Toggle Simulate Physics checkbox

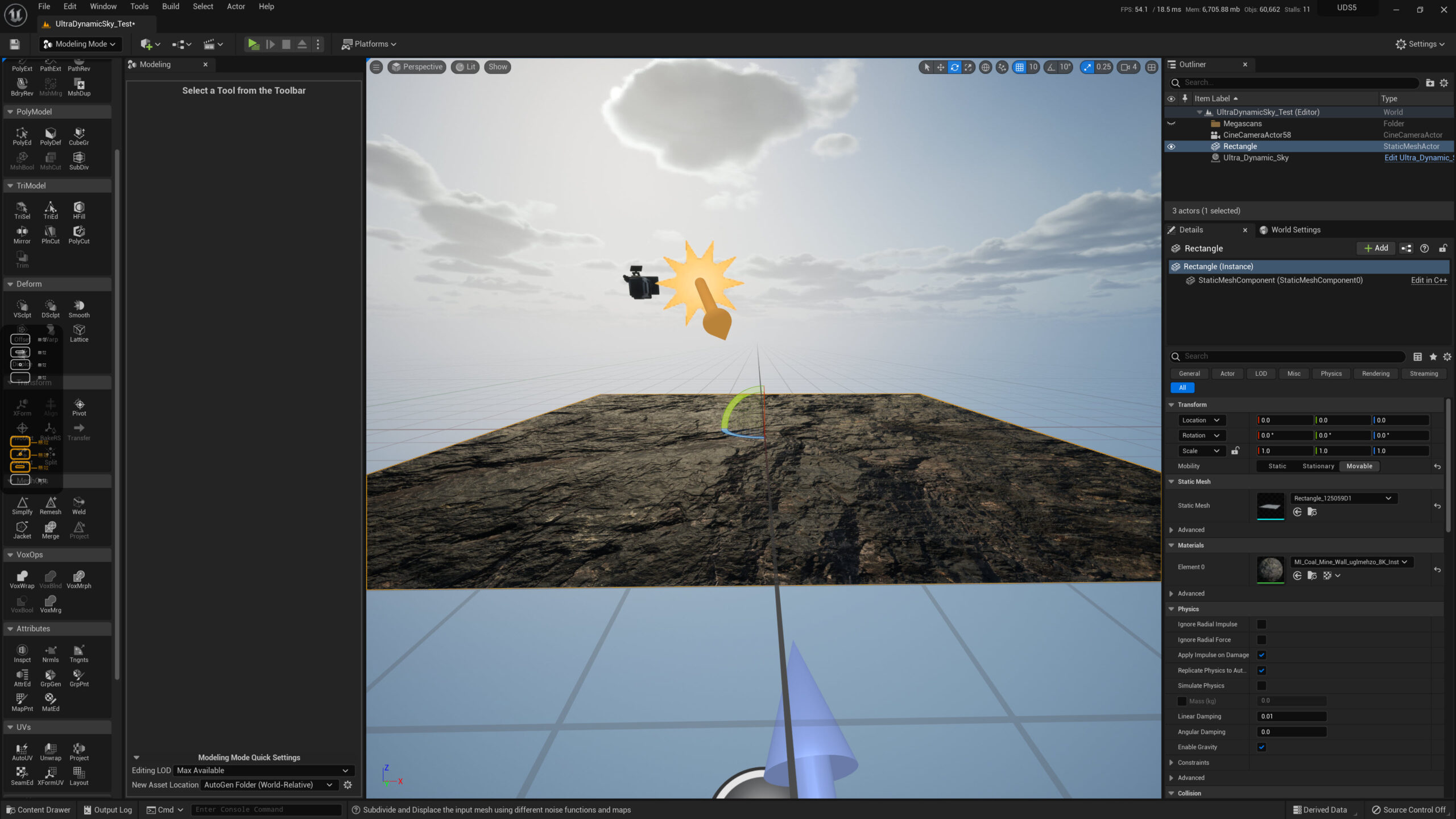pos(1261,686)
